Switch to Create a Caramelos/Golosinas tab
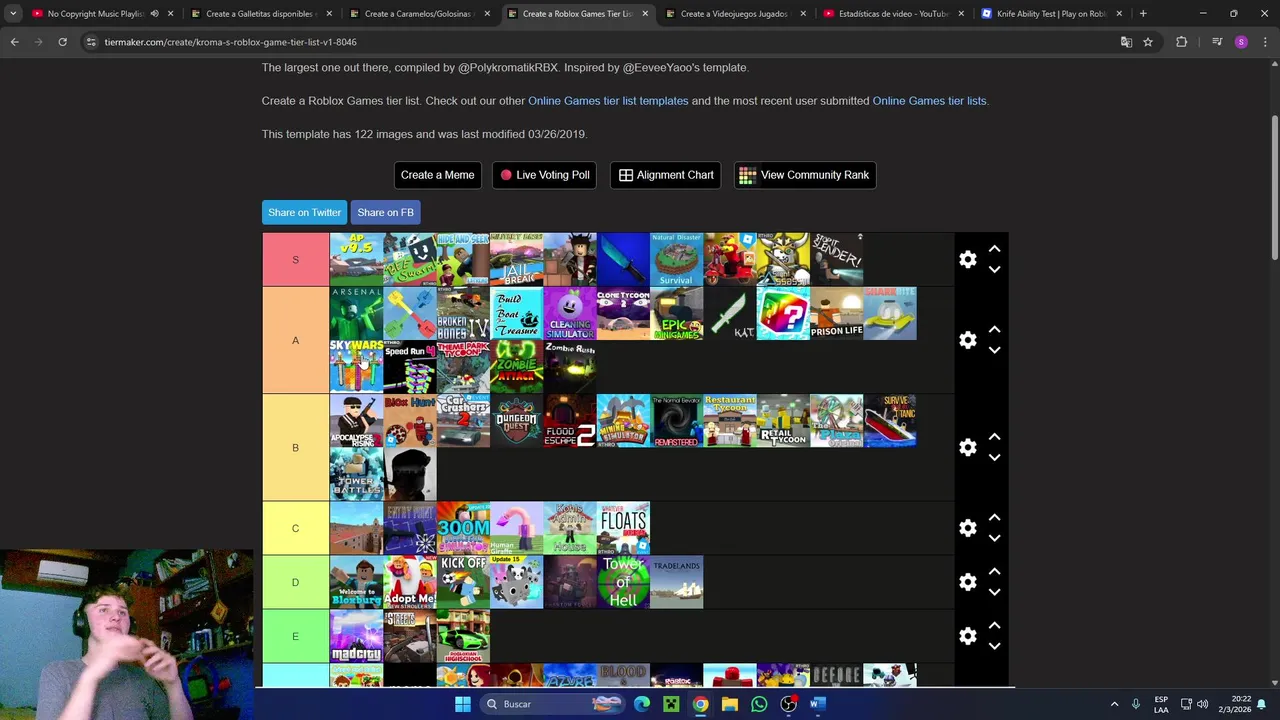The height and width of the screenshot is (720, 1280). click(419, 14)
